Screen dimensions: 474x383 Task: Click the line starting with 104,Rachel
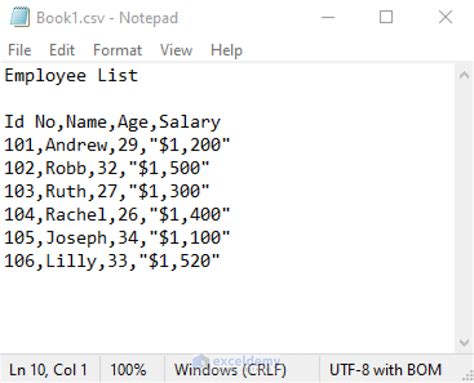(117, 215)
